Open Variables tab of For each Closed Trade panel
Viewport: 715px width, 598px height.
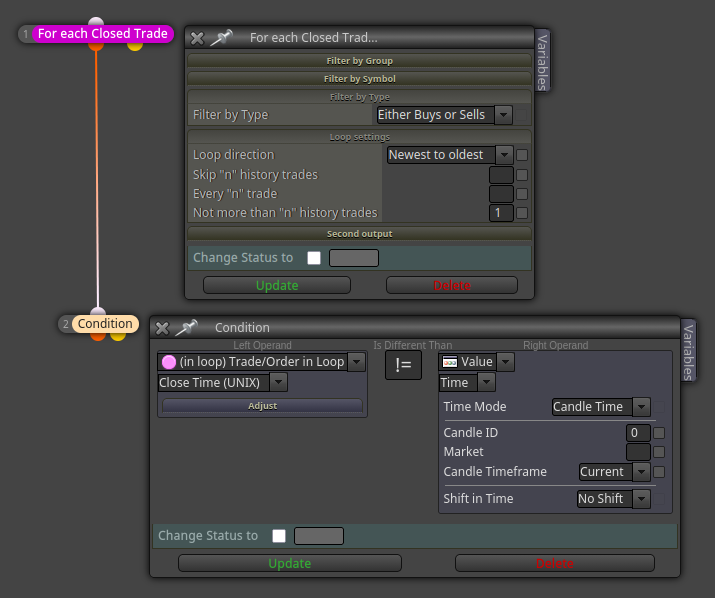(x=542, y=61)
